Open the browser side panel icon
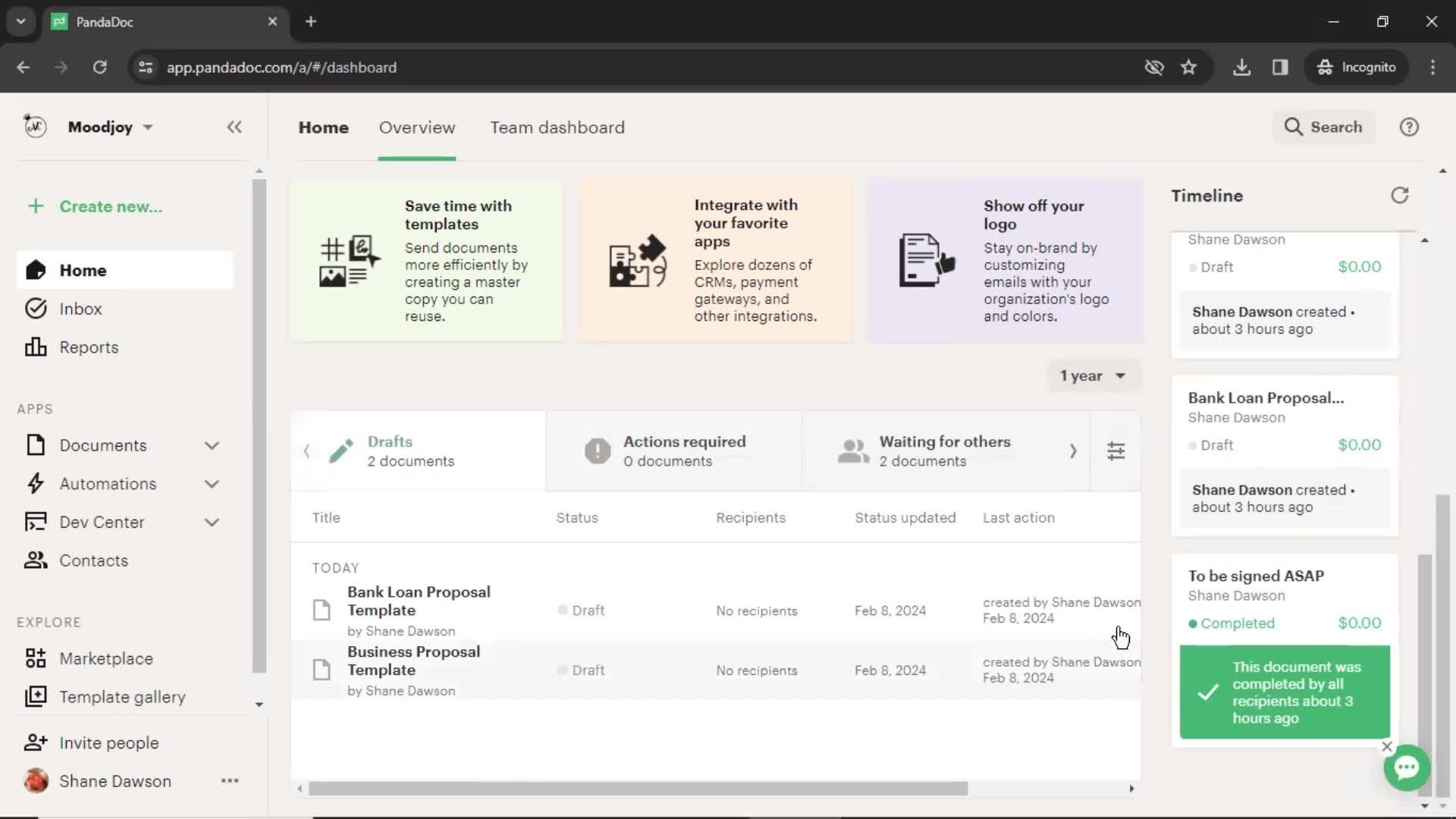 [1280, 67]
